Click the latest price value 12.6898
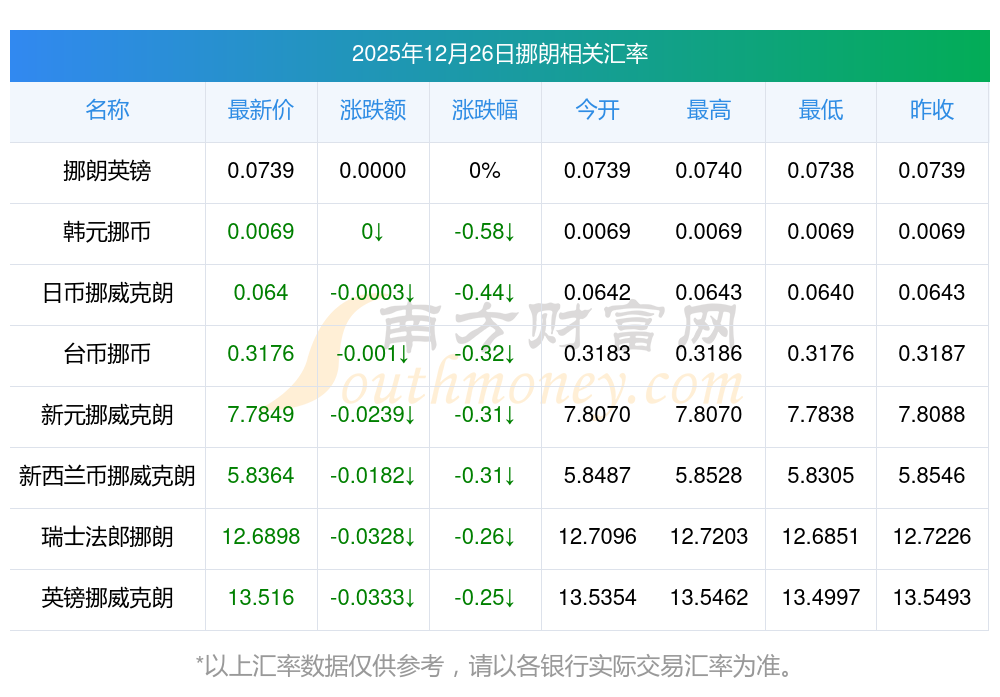The height and width of the screenshot is (697, 1000). coord(261,537)
